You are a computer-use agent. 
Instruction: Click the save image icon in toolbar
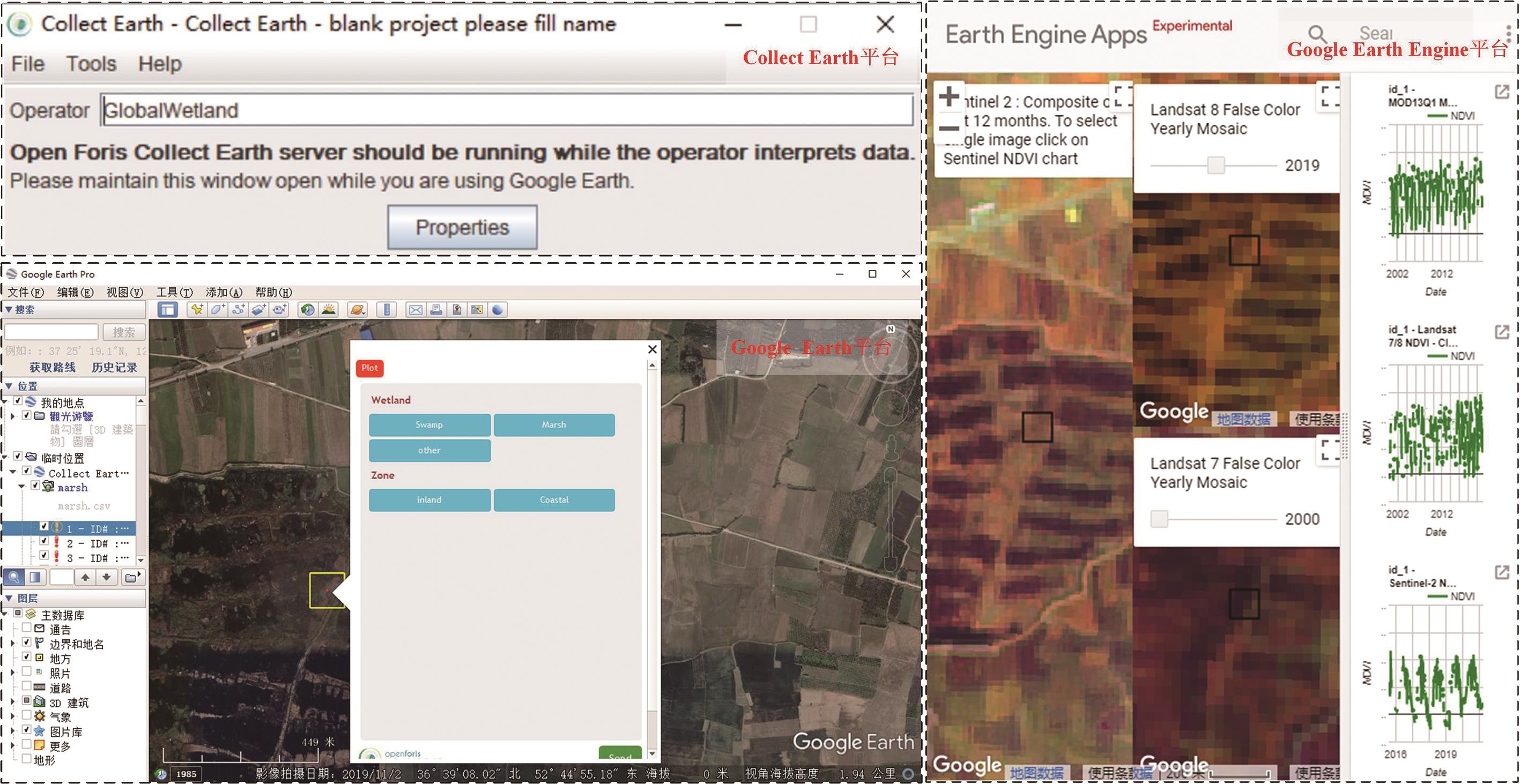457,309
